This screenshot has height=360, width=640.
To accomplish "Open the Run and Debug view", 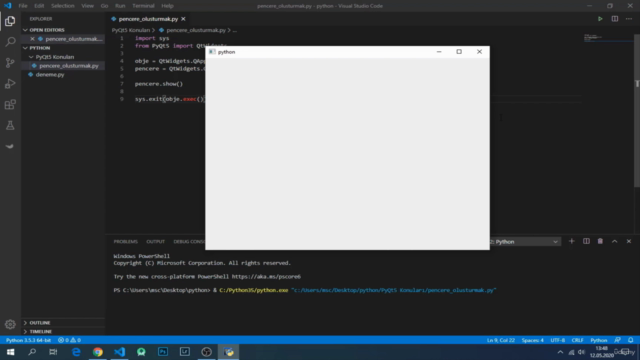I will (x=10, y=83).
